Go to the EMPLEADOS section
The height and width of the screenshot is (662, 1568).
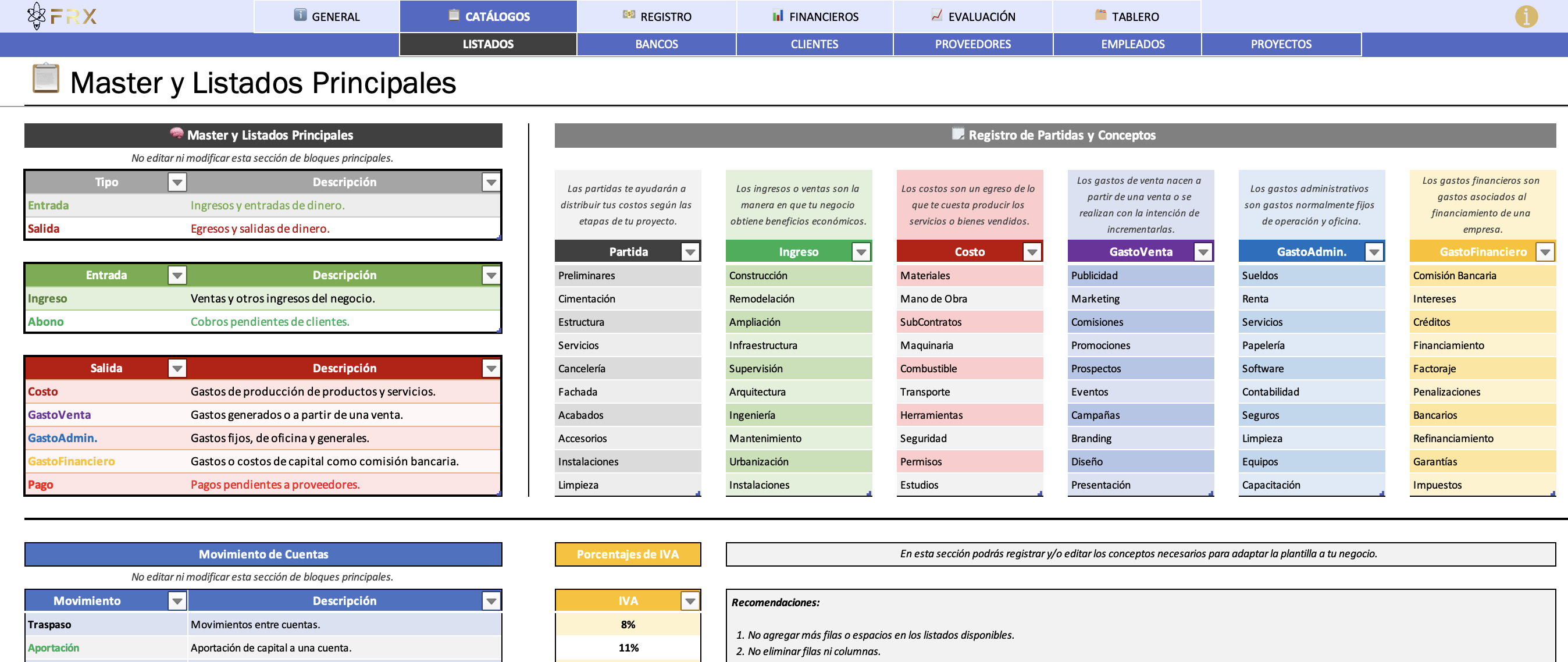point(1132,44)
